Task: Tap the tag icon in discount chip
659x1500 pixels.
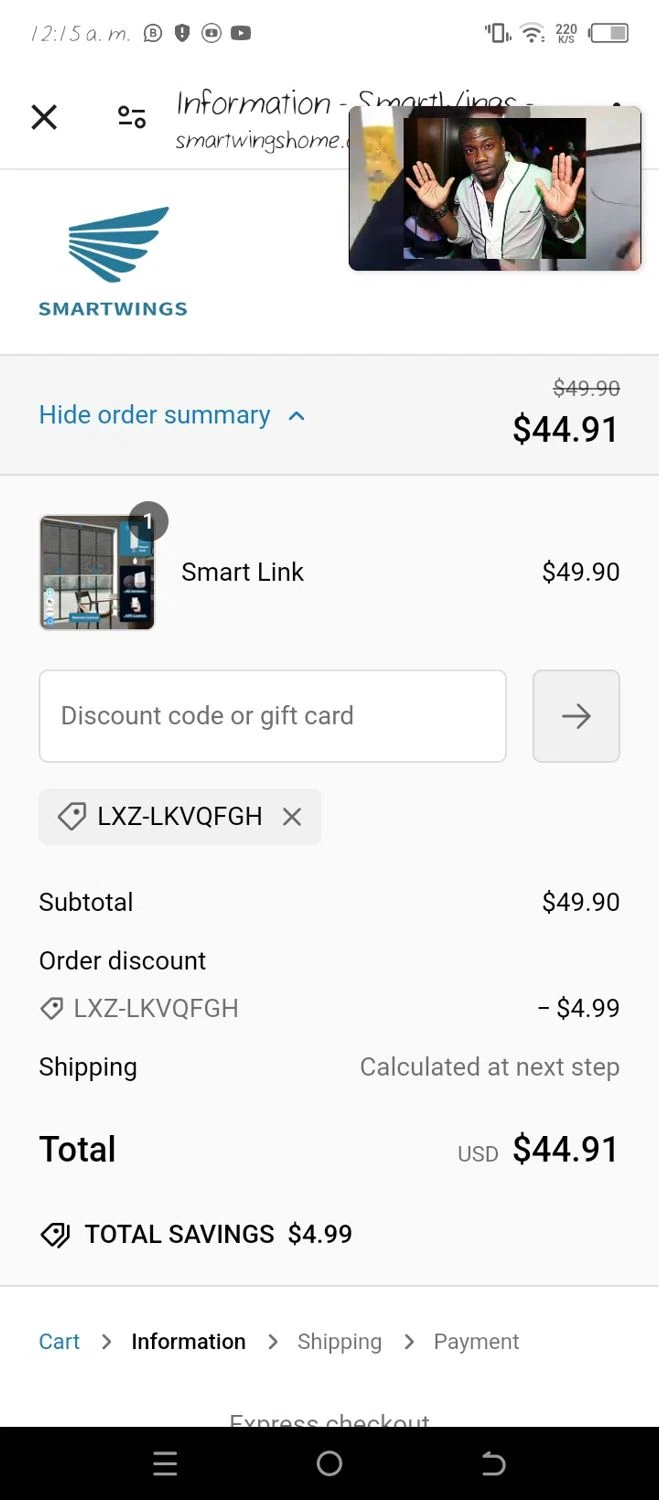Action: (72, 817)
